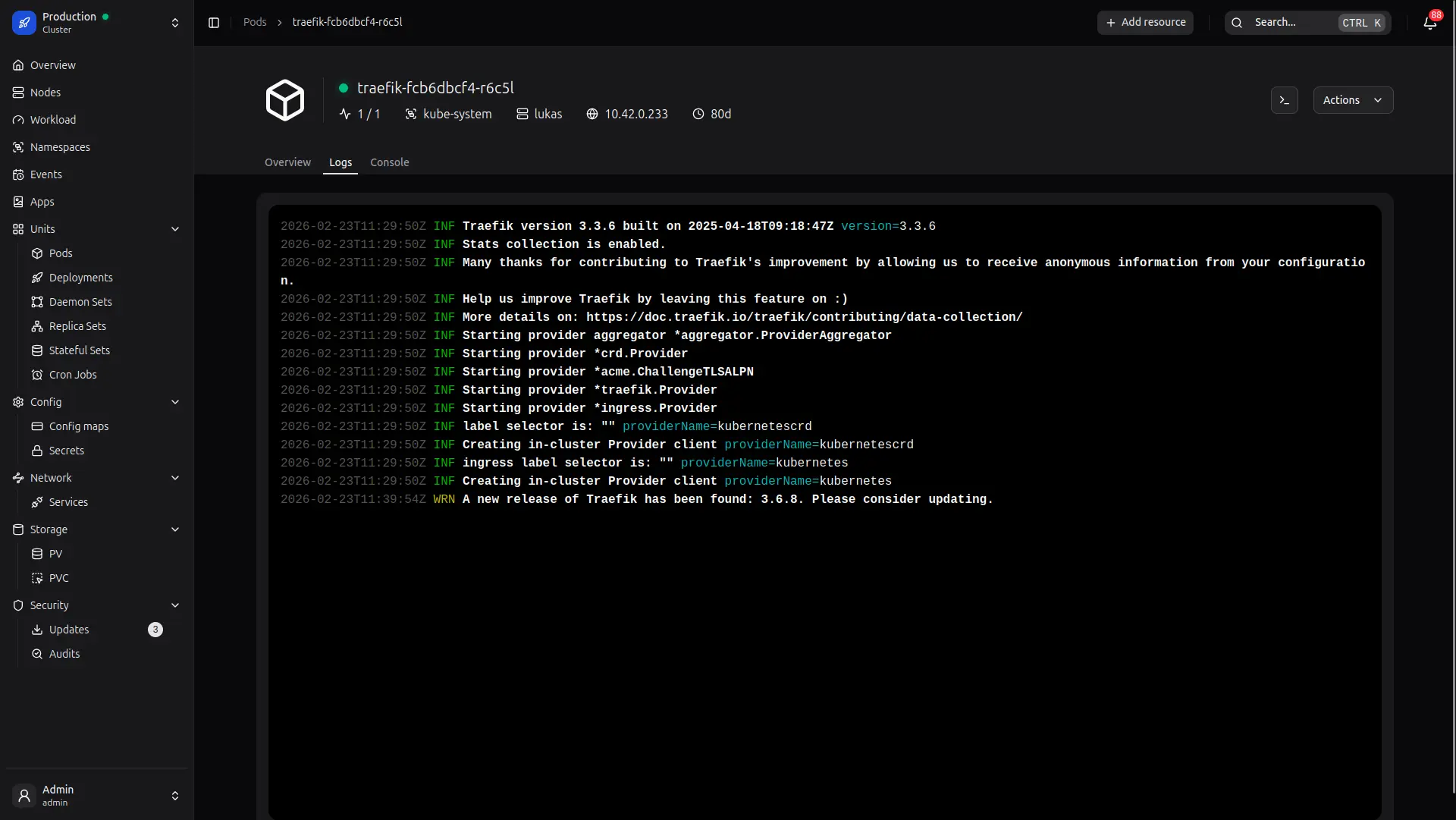Switch to the Console tab
Screen dimensions: 1456x820
point(389,162)
